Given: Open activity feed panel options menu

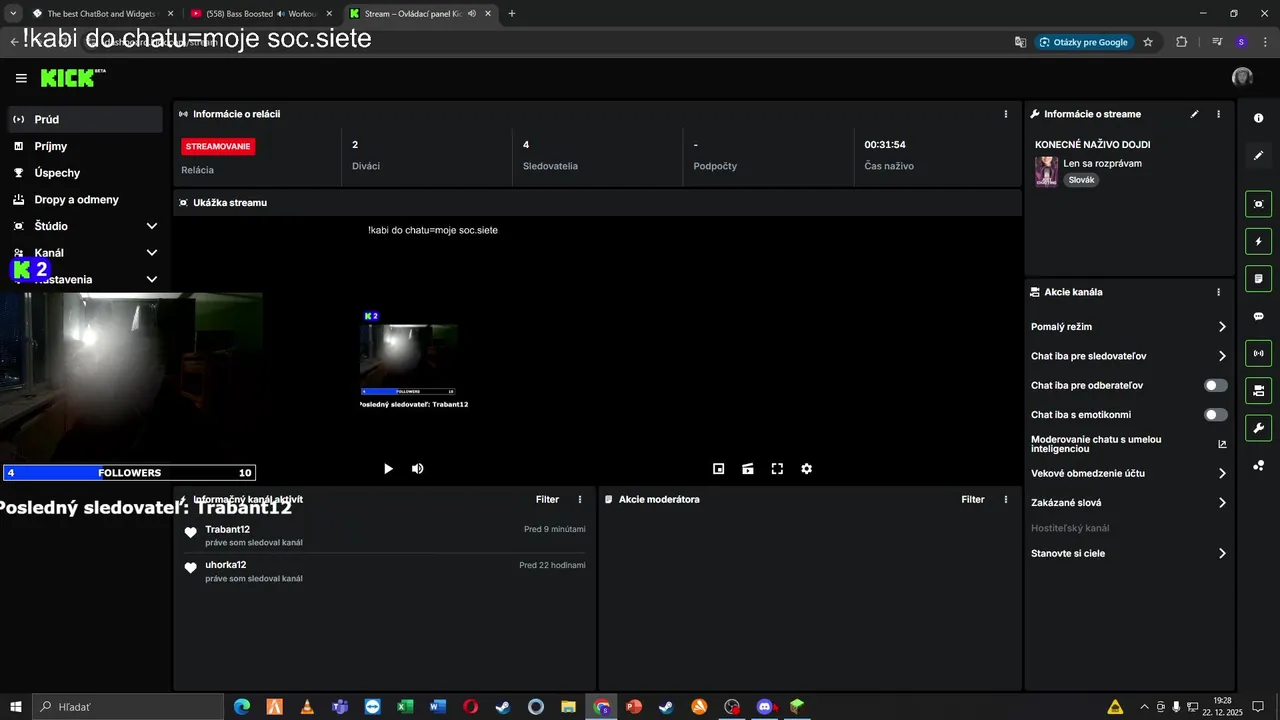Looking at the screenshot, I should tap(580, 499).
